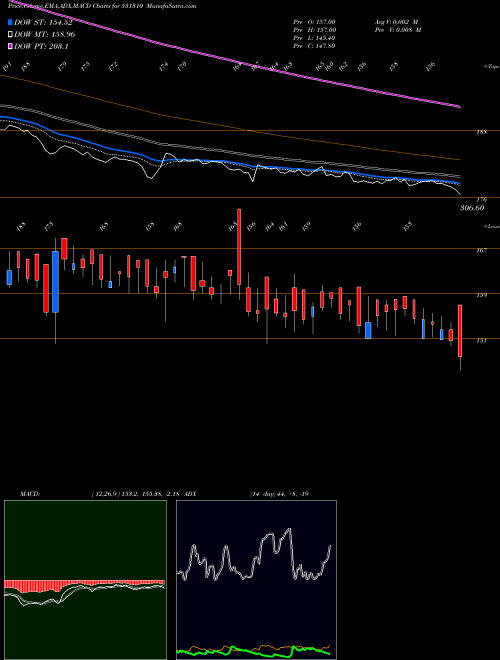Screen dimensions: 500x660
Task: Click the 306.60 value label
Action: 472,208
